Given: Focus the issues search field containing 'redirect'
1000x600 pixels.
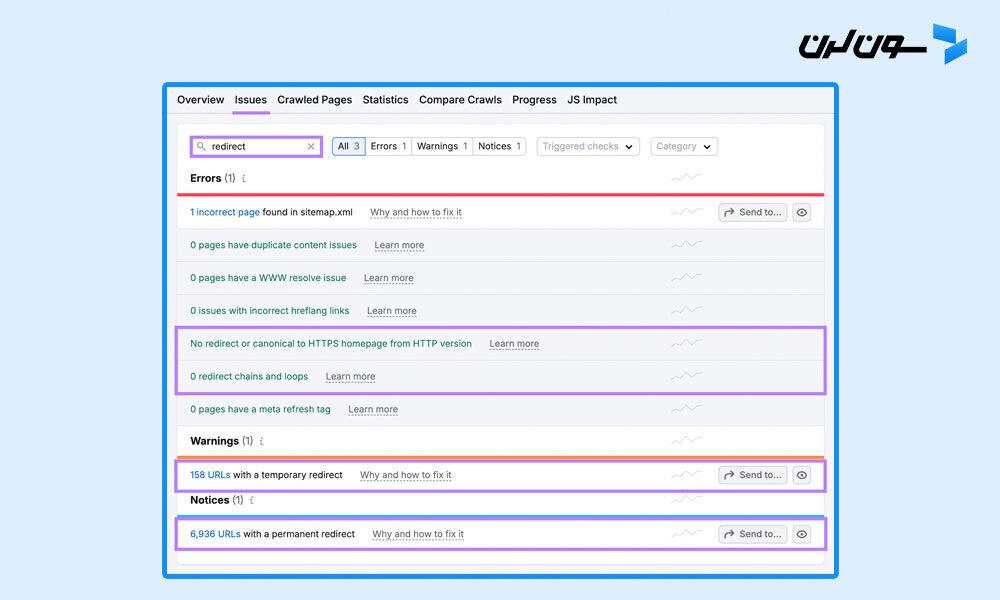Looking at the screenshot, I should 256,147.
